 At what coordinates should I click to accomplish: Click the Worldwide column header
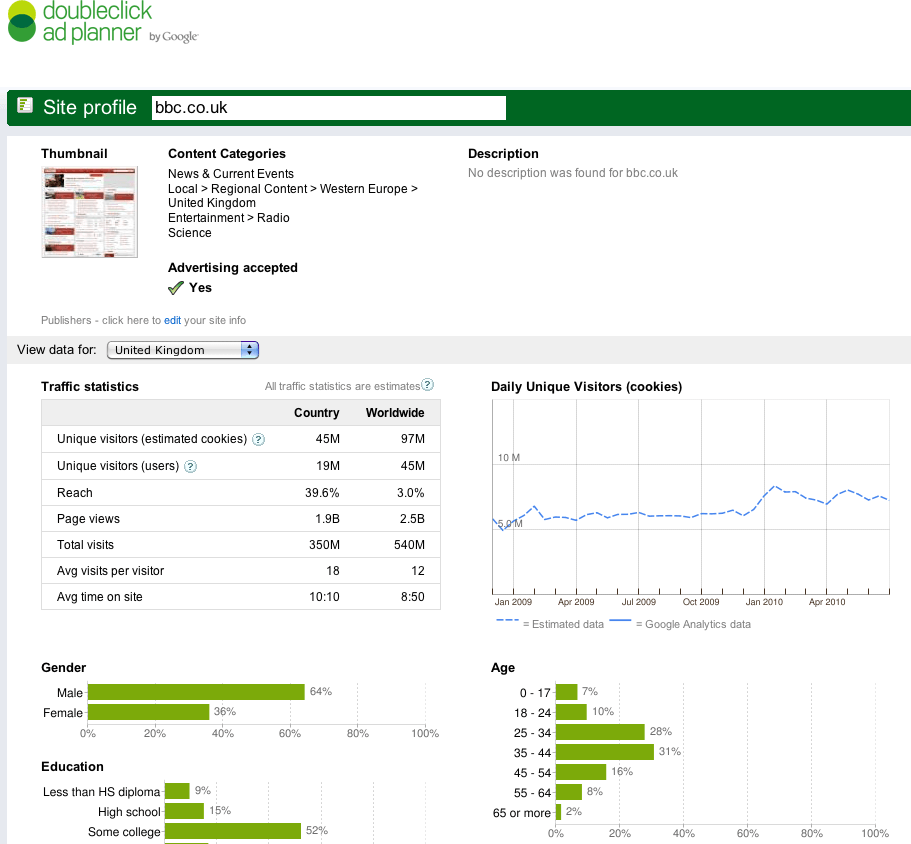tap(395, 413)
